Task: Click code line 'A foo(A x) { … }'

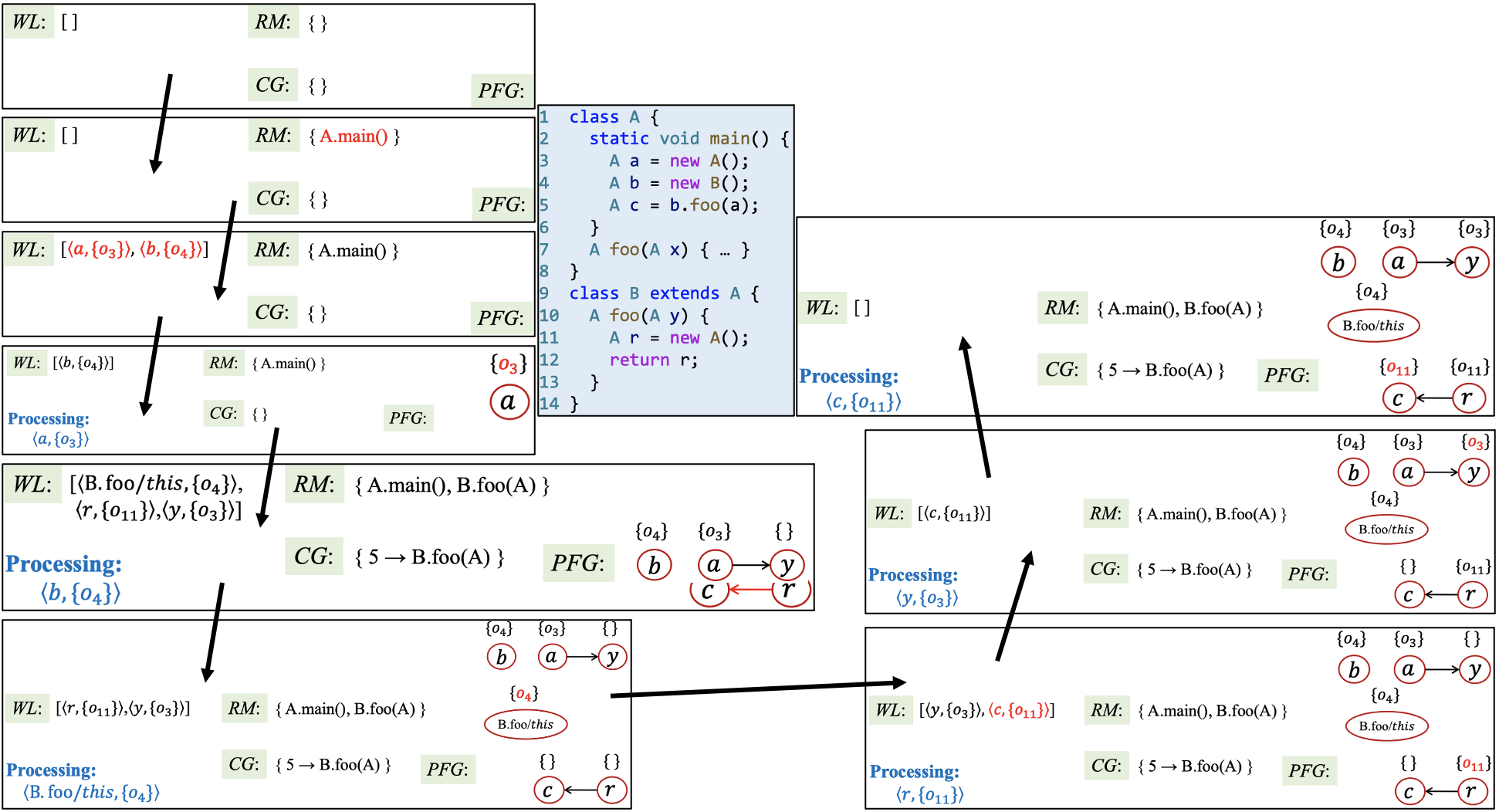Action: [x=669, y=250]
